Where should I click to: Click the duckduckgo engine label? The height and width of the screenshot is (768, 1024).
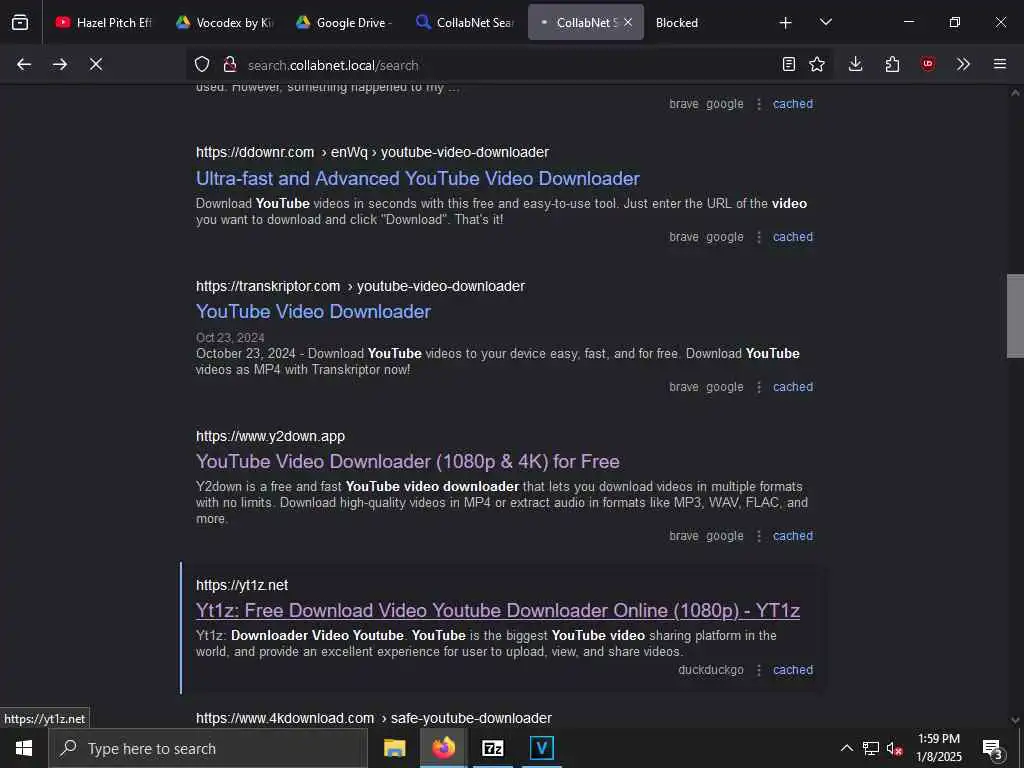tap(711, 670)
